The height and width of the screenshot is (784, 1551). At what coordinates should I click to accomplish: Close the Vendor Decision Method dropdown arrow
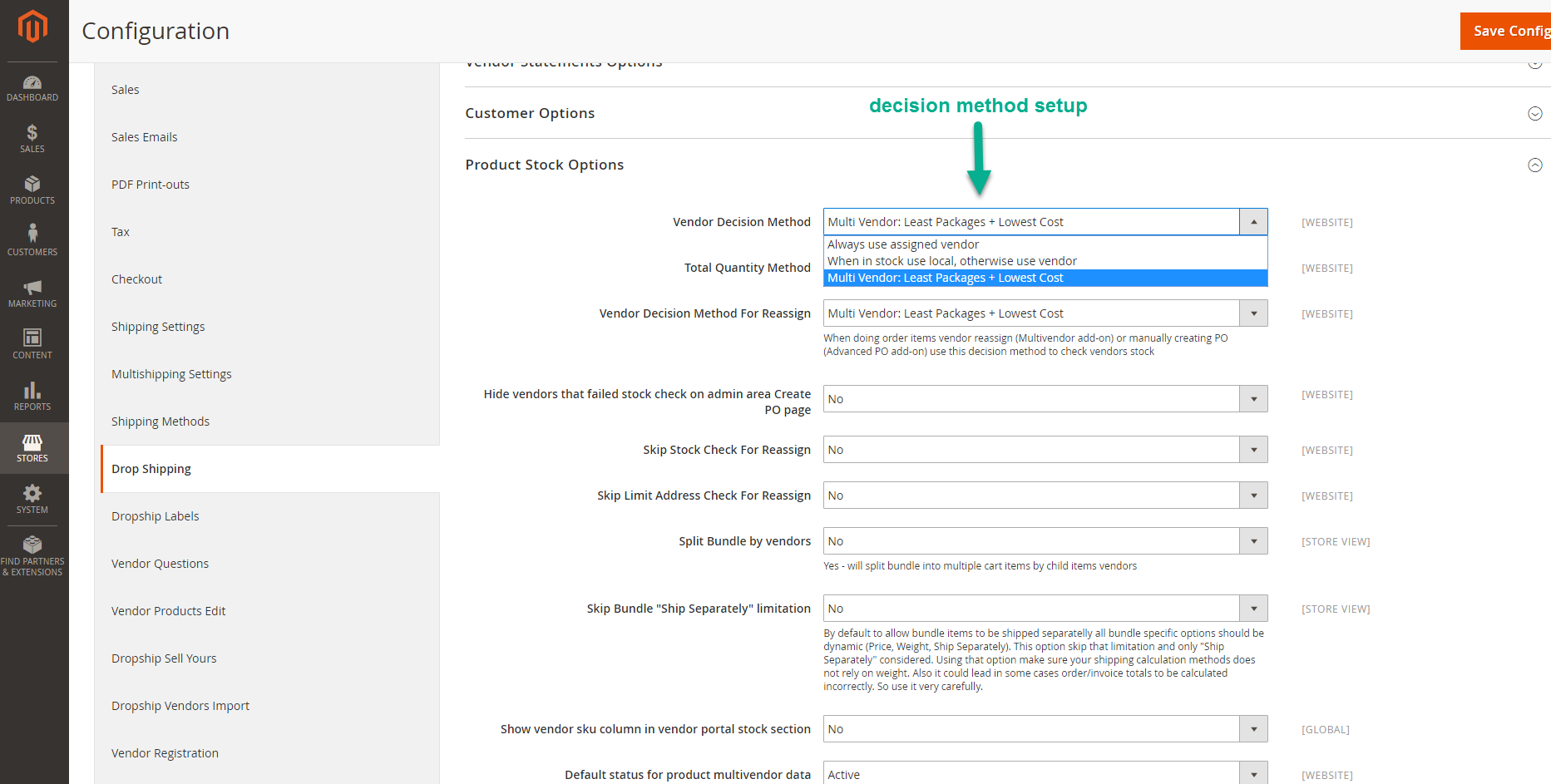coord(1253,222)
